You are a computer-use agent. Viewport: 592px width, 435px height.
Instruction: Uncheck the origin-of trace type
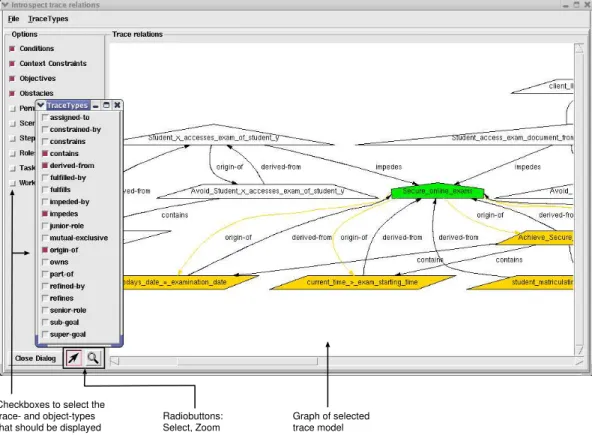pyautogui.click(x=45, y=250)
